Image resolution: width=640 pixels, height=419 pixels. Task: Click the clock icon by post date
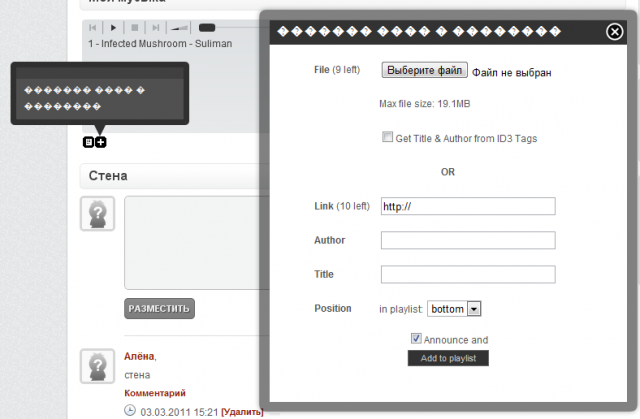[130, 410]
